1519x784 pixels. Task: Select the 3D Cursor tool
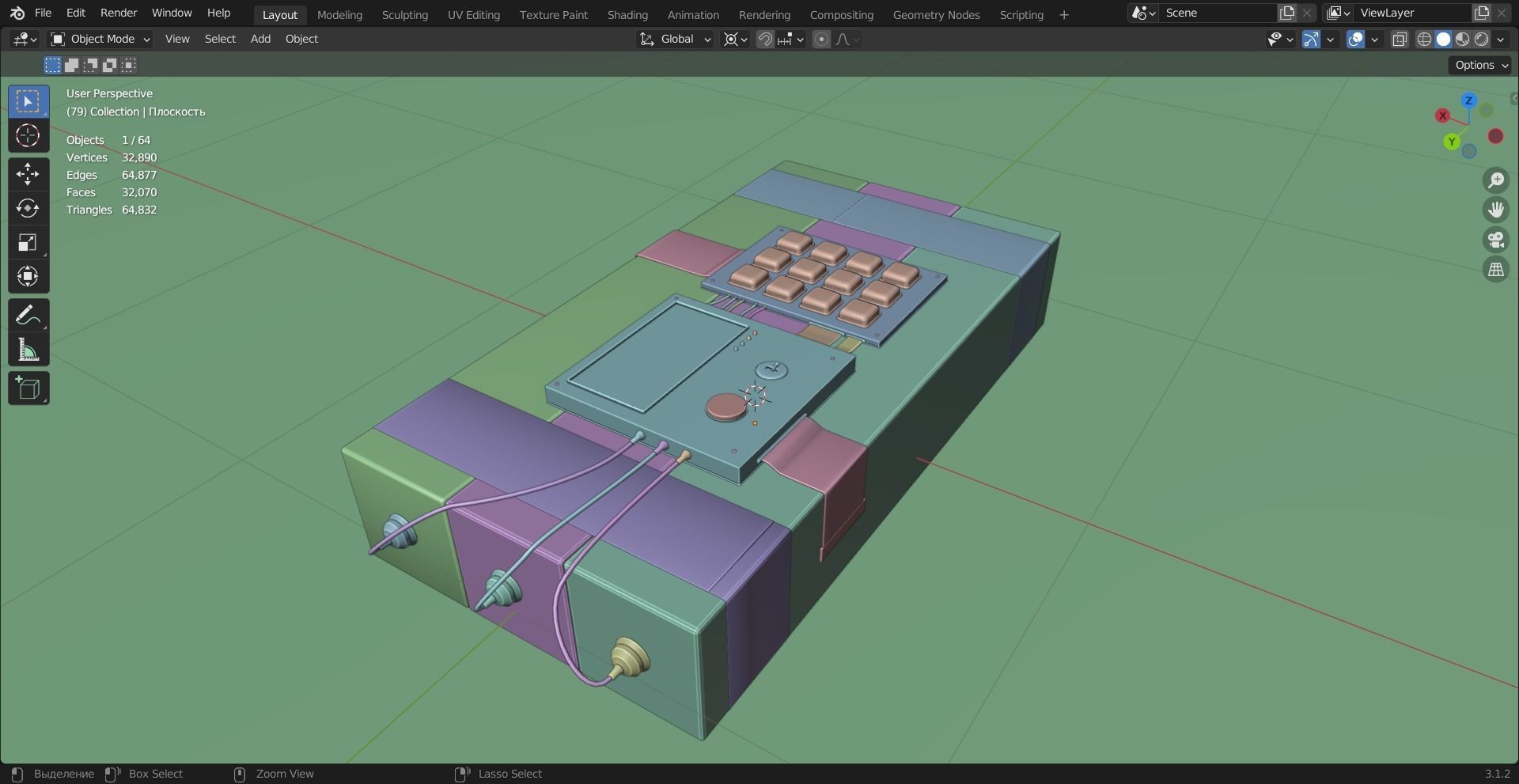(28, 135)
